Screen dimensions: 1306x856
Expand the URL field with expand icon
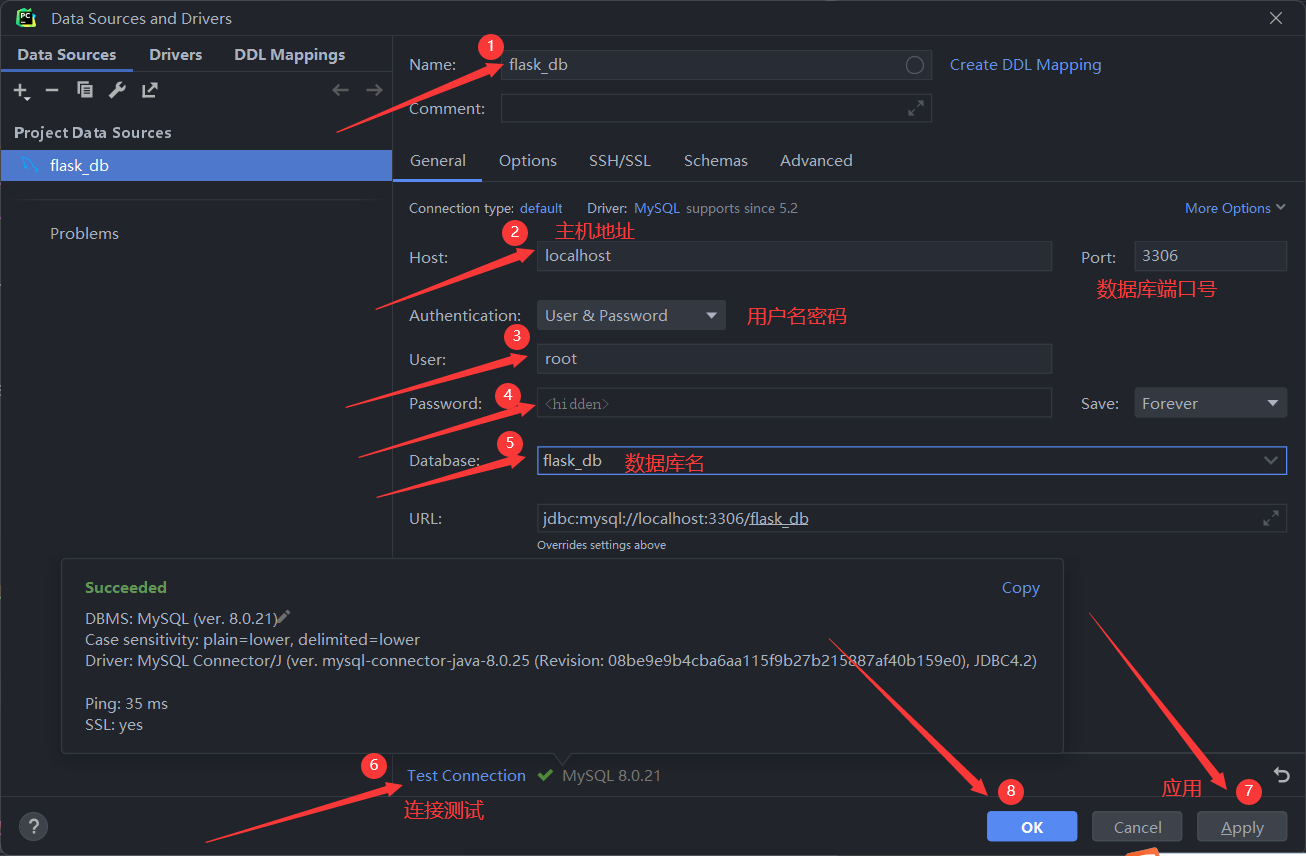click(x=1270, y=518)
